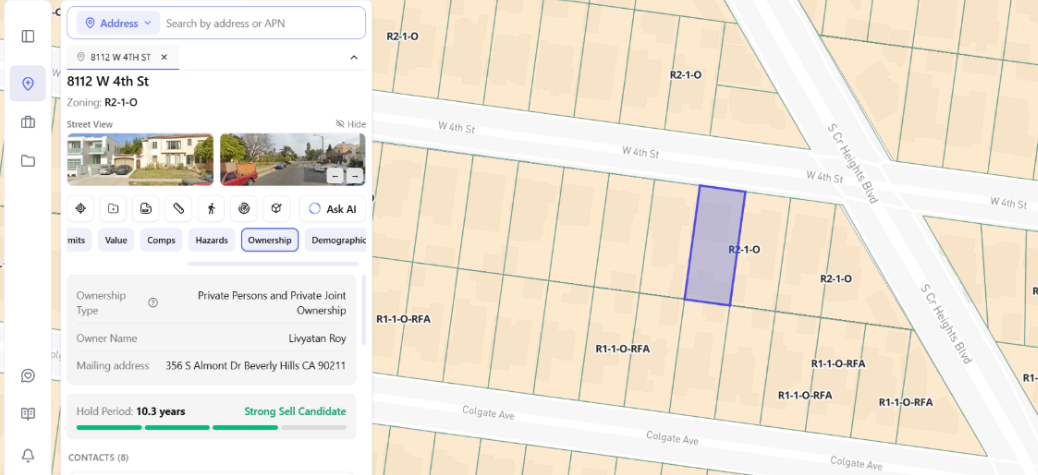
Task: Click the add-to-folder icon
Action: click(113, 208)
